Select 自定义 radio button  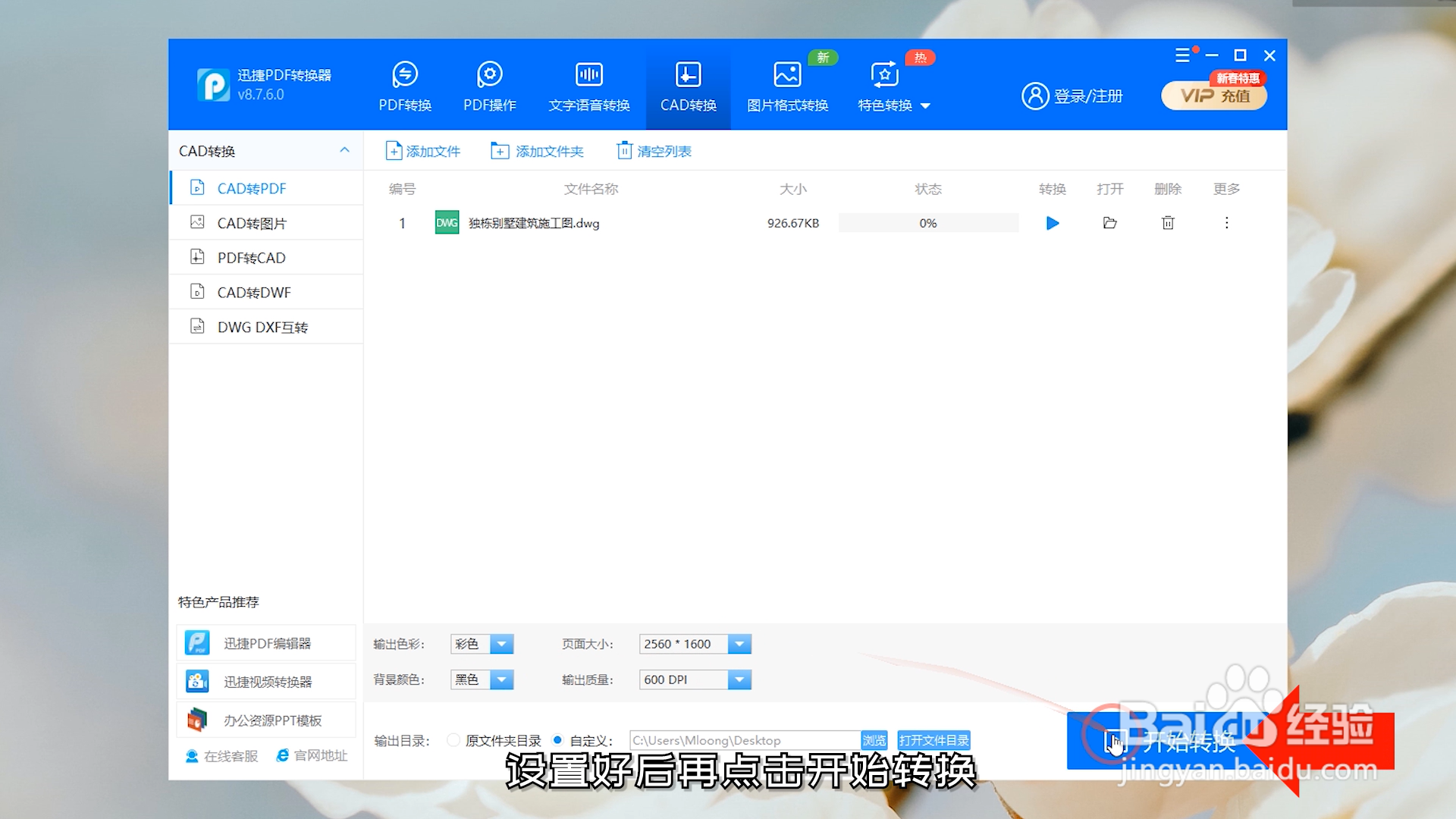pyautogui.click(x=558, y=740)
